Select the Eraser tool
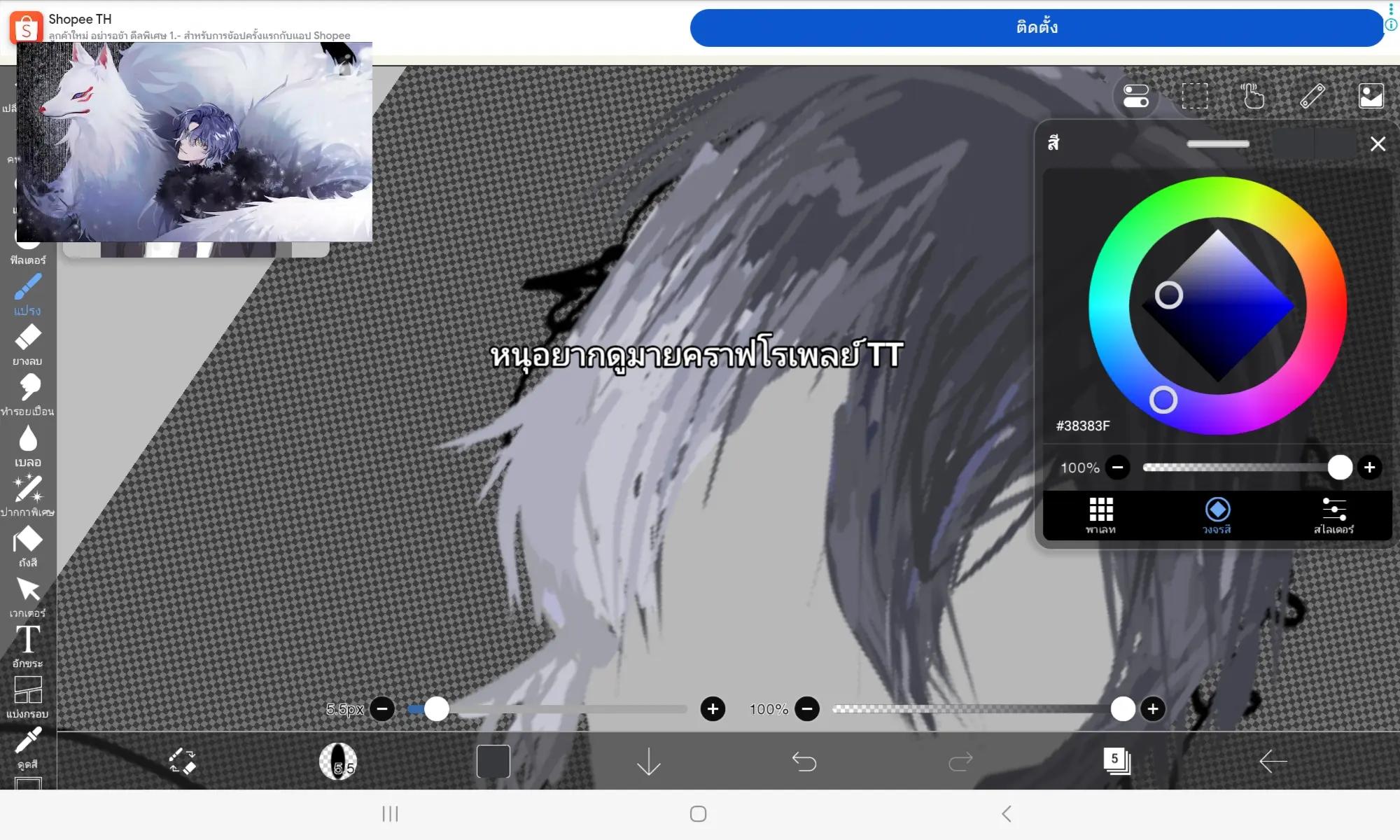1400x840 pixels. pyautogui.click(x=28, y=344)
